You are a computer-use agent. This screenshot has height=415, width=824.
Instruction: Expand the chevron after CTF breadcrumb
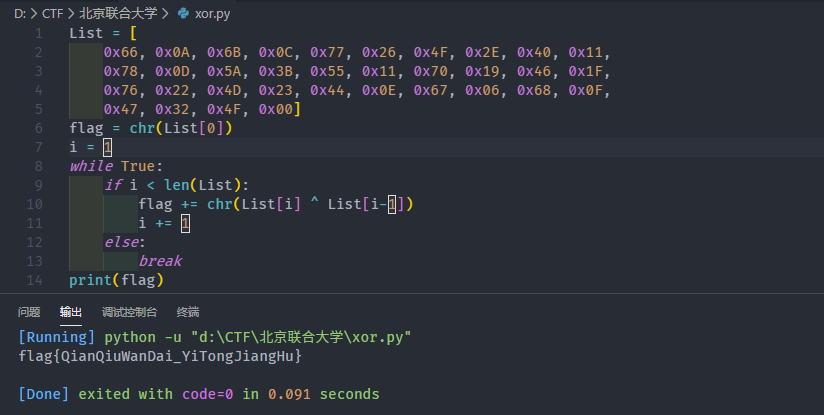(71, 14)
